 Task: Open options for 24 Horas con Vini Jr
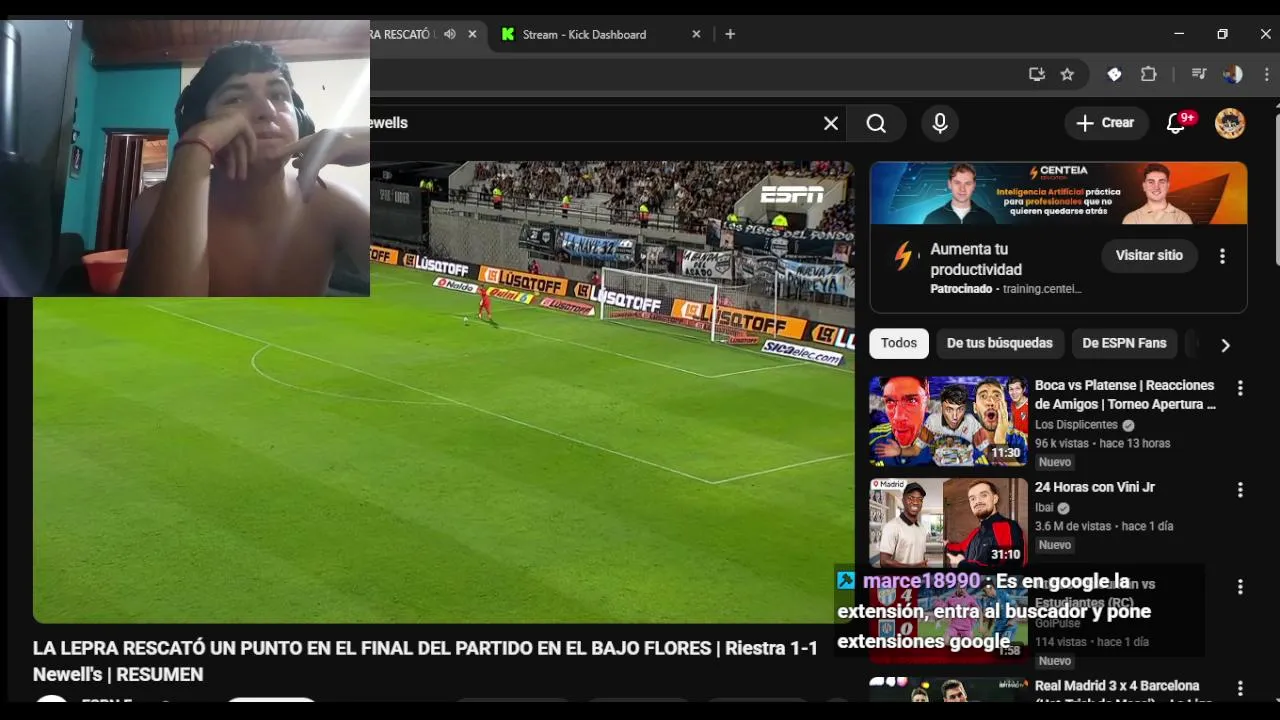(x=1240, y=490)
